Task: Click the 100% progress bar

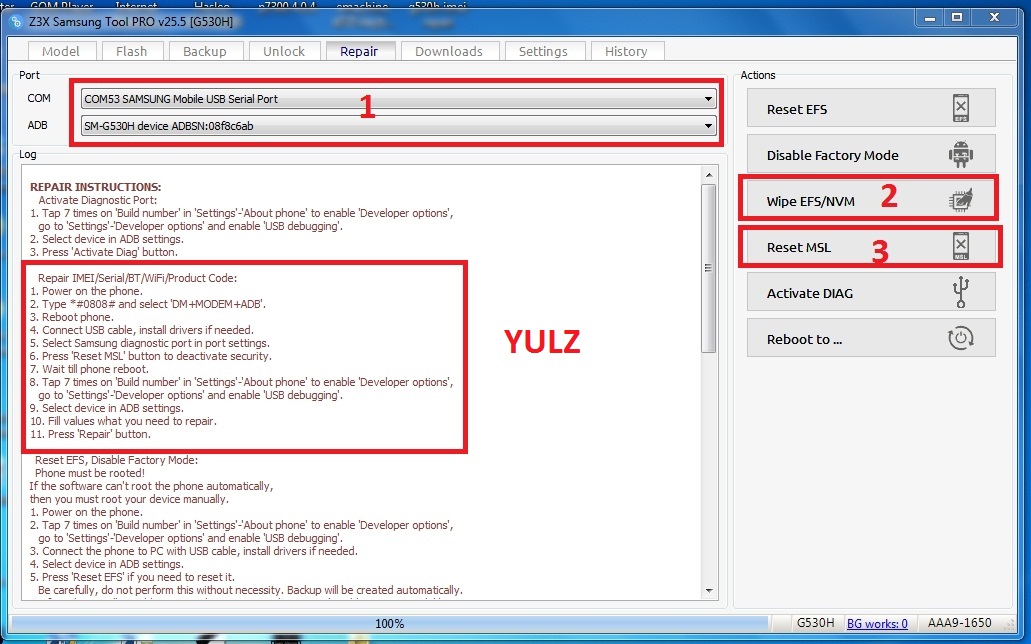Action: [x=389, y=624]
